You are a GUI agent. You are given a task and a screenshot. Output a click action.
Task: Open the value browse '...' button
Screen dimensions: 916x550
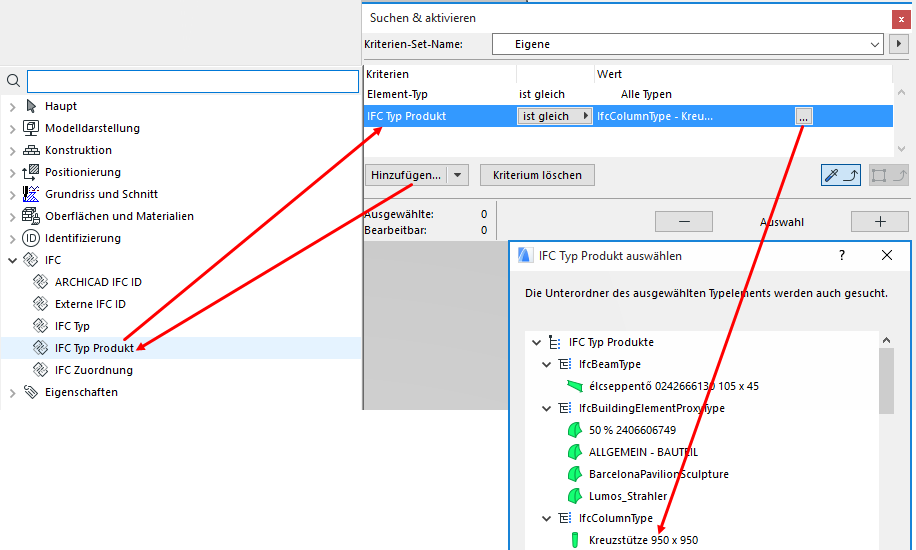point(803,116)
